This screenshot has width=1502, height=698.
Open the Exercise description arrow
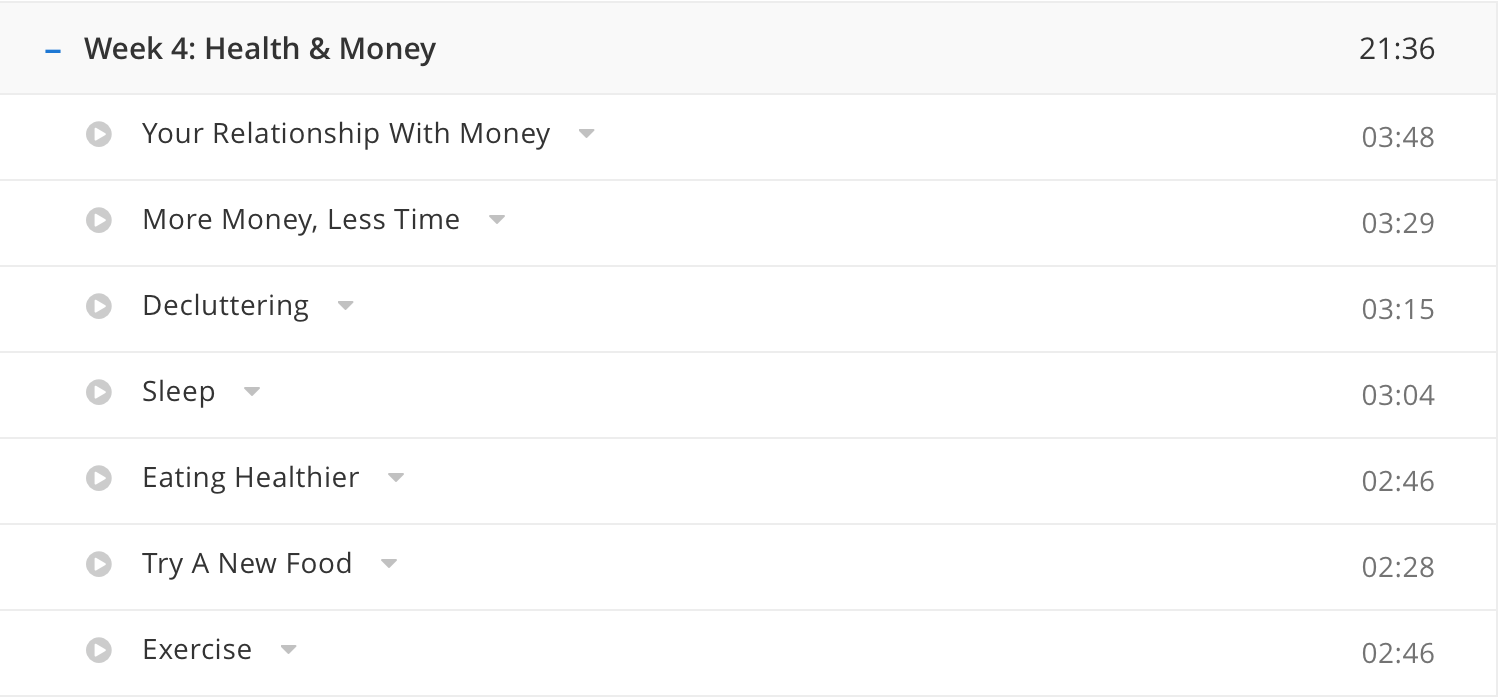point(289,650)
